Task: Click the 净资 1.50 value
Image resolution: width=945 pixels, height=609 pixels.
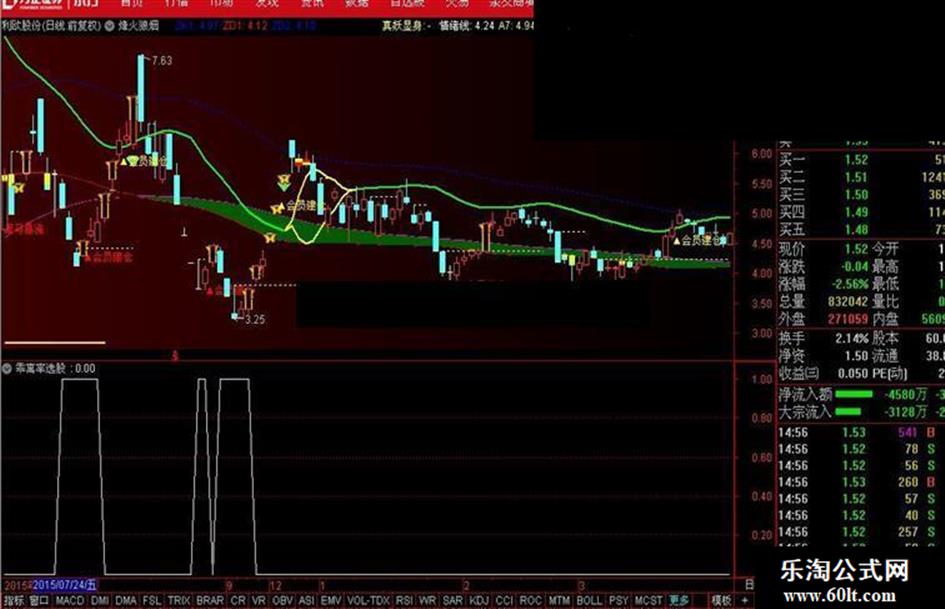Action: point(856,356)
